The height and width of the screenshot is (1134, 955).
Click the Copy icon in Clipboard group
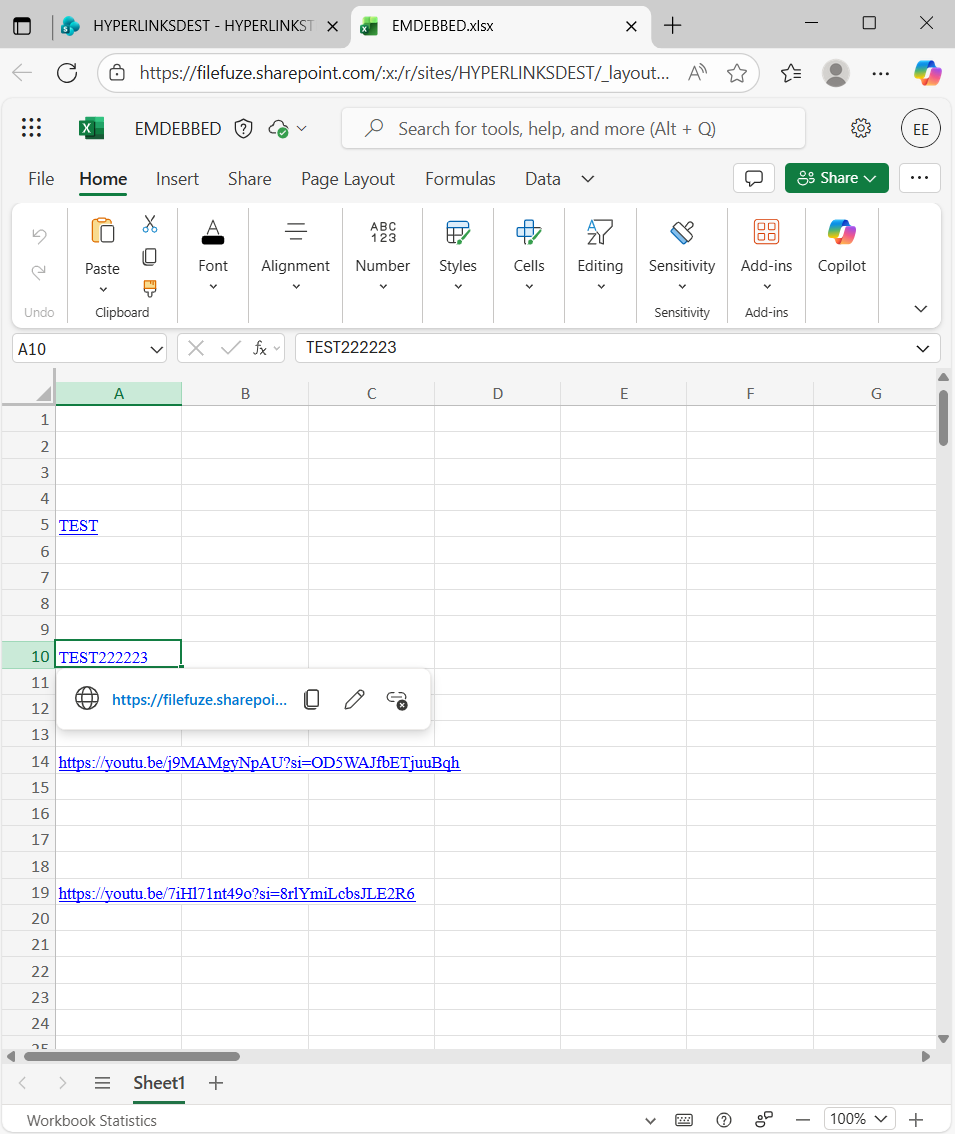(x=151, y=257)
